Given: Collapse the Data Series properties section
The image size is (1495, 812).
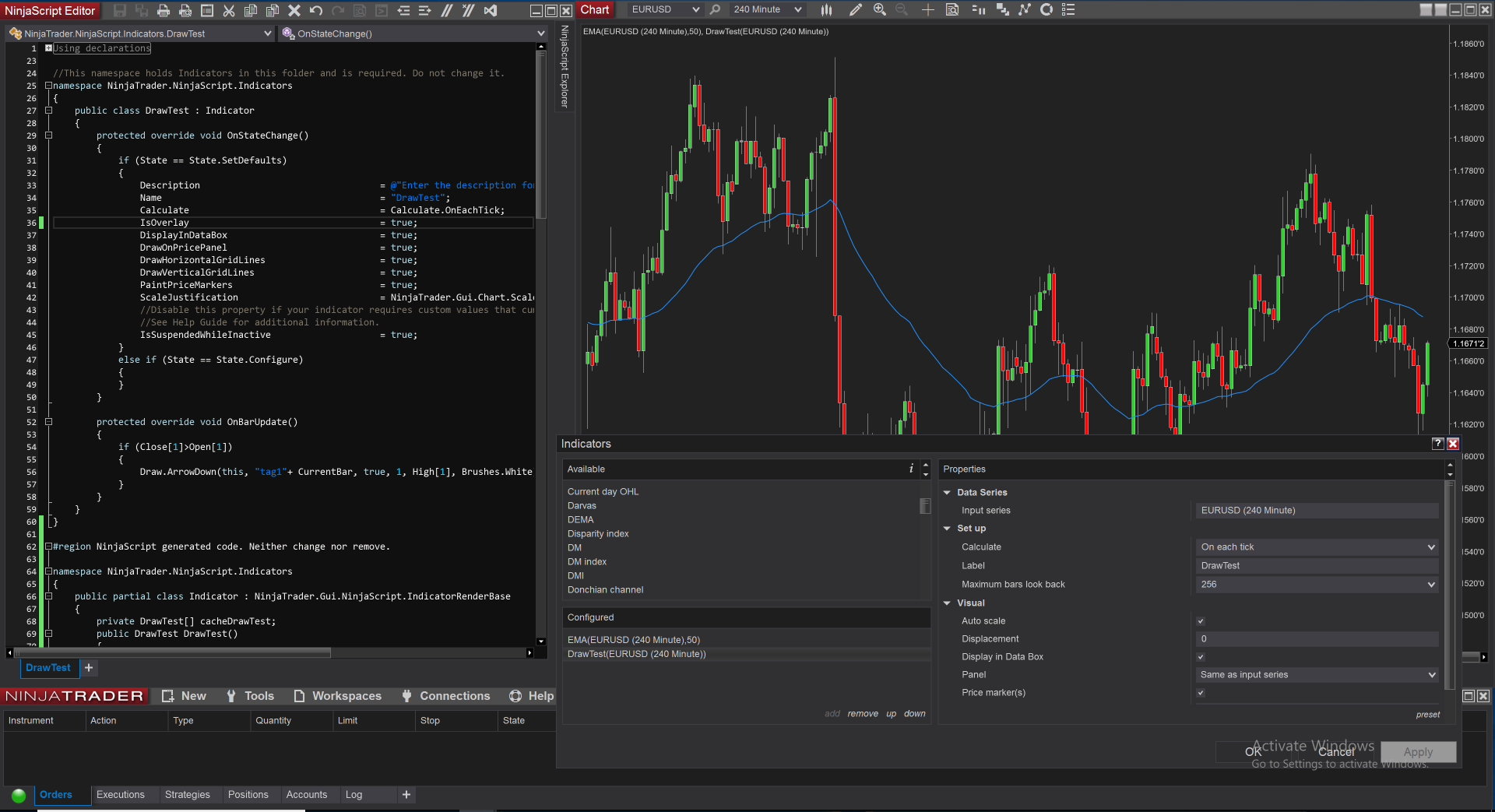Looking at the screenshot, I should [948, 493].
